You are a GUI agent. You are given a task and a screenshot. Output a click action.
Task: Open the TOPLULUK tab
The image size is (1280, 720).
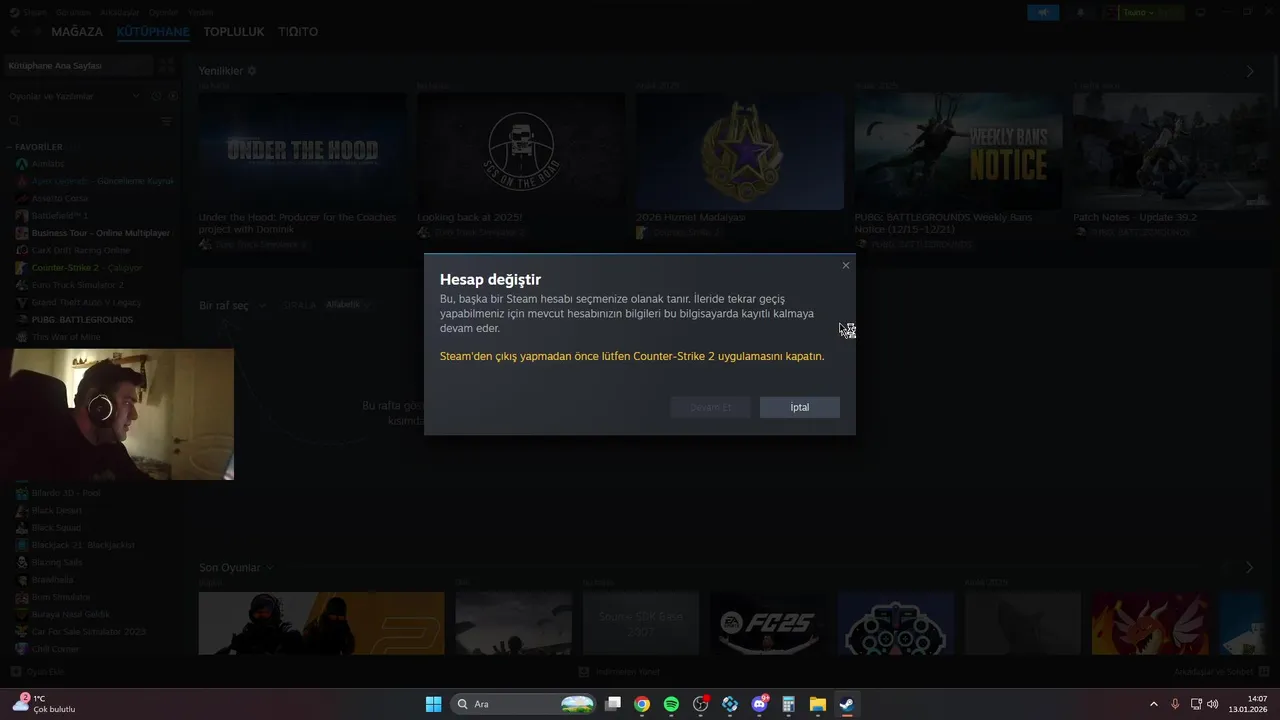234,32
